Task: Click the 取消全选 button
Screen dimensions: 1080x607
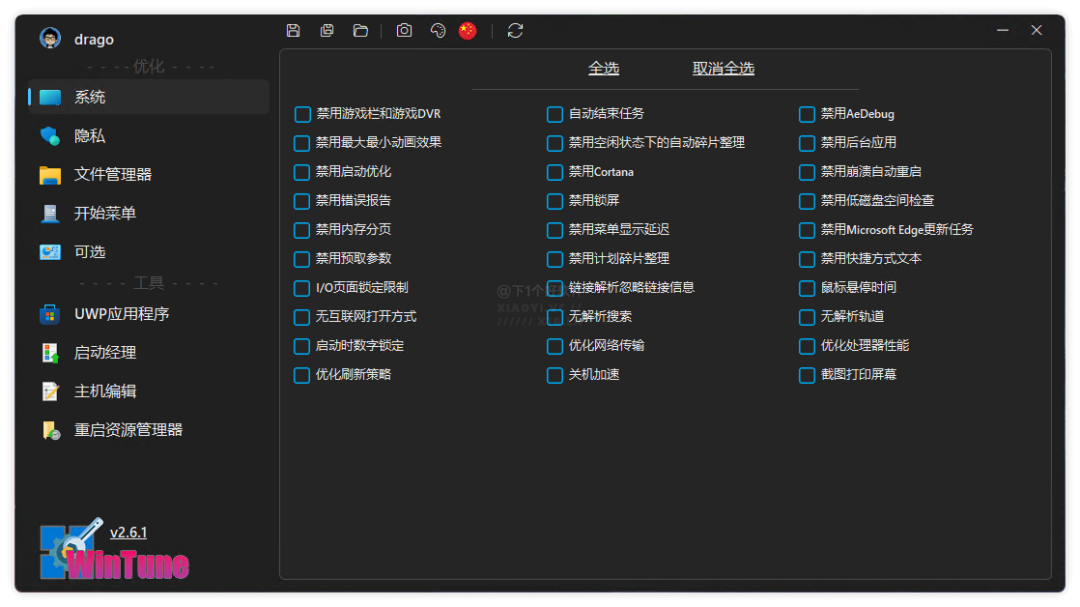Action: pos(723,68)
